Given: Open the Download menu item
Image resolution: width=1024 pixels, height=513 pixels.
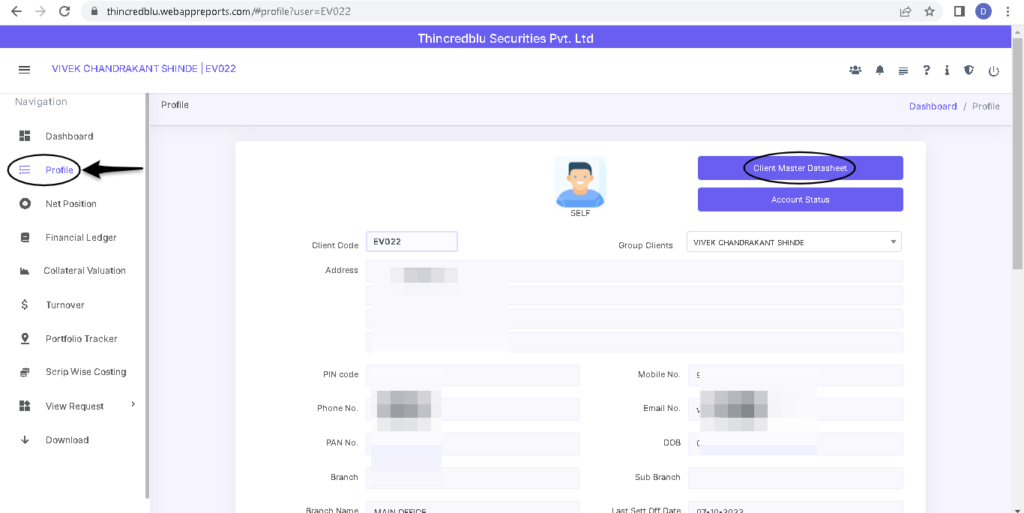Looking at the screenshot, I should point(67,440).
